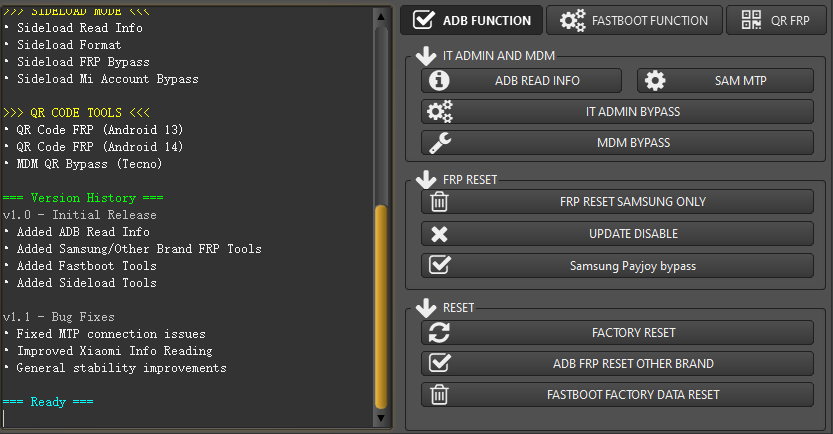
Task: Click the checkmark icon on Samsung Payjoy bypass
Action: coord(440,265)
